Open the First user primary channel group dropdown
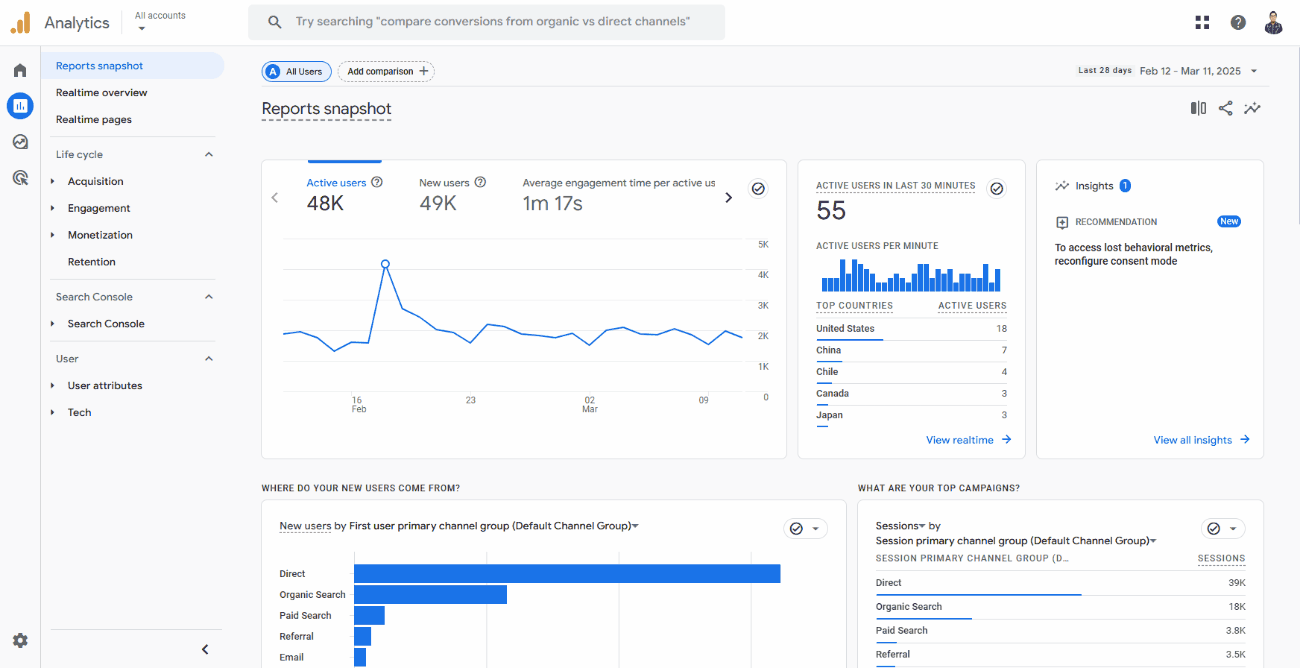Viewport: 1300px width, 668px height. pyautogui.click(x=494, y=526)
